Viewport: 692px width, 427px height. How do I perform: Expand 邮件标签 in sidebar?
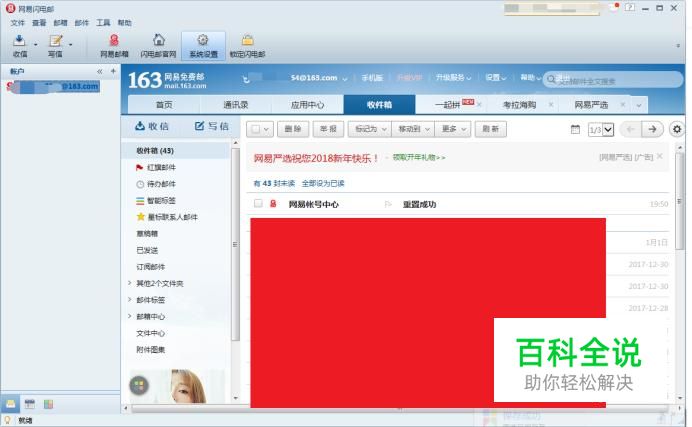[130, 300]
